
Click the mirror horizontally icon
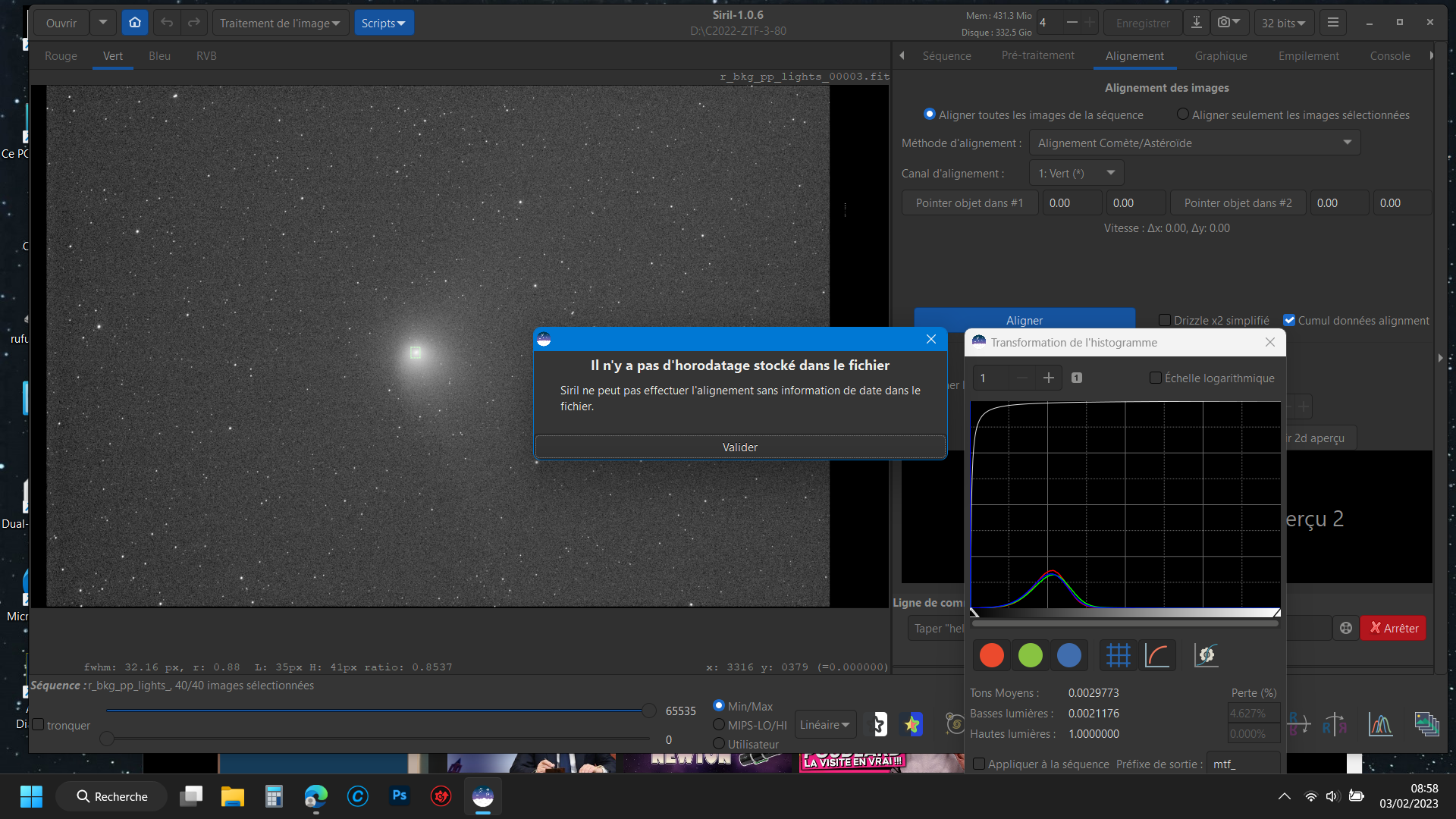[1335, 725]
